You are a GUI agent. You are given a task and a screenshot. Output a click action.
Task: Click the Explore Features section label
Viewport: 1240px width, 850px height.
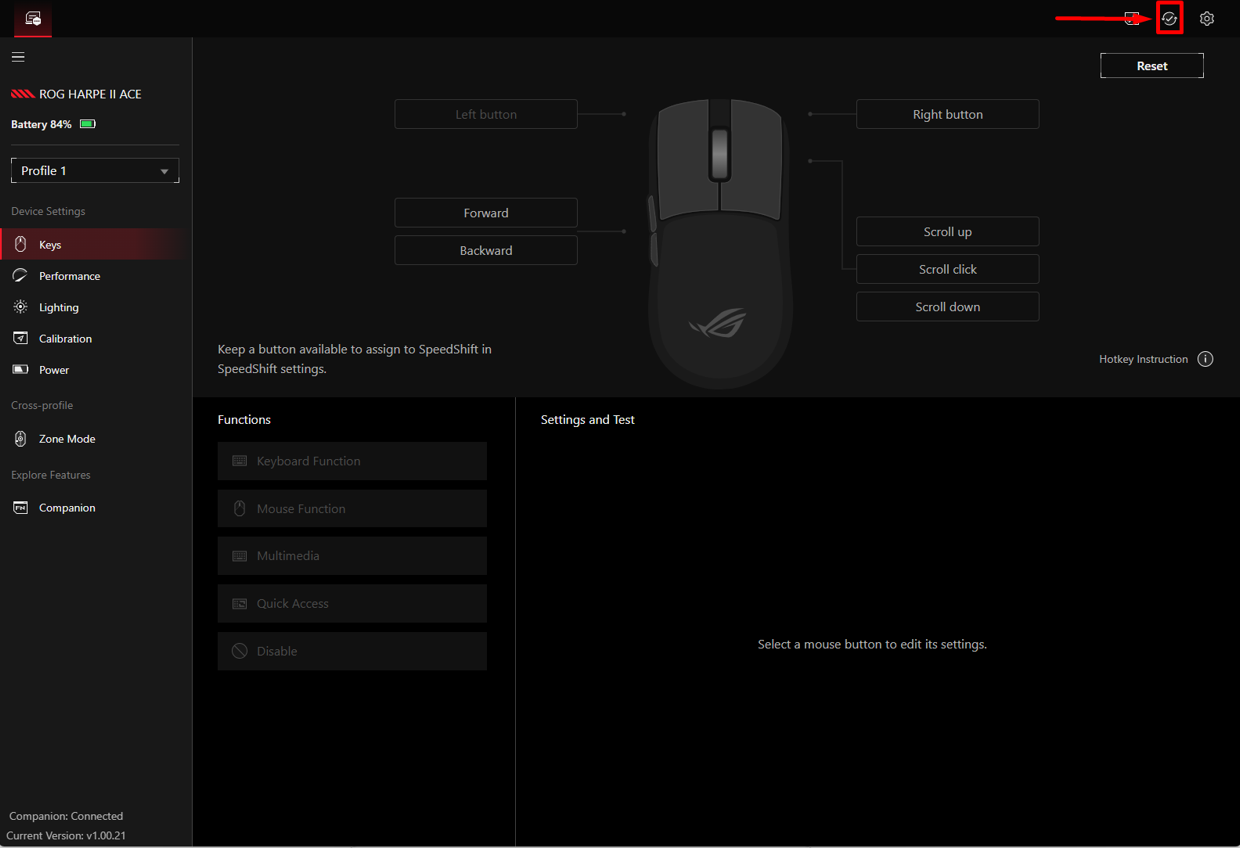point(51,475)
